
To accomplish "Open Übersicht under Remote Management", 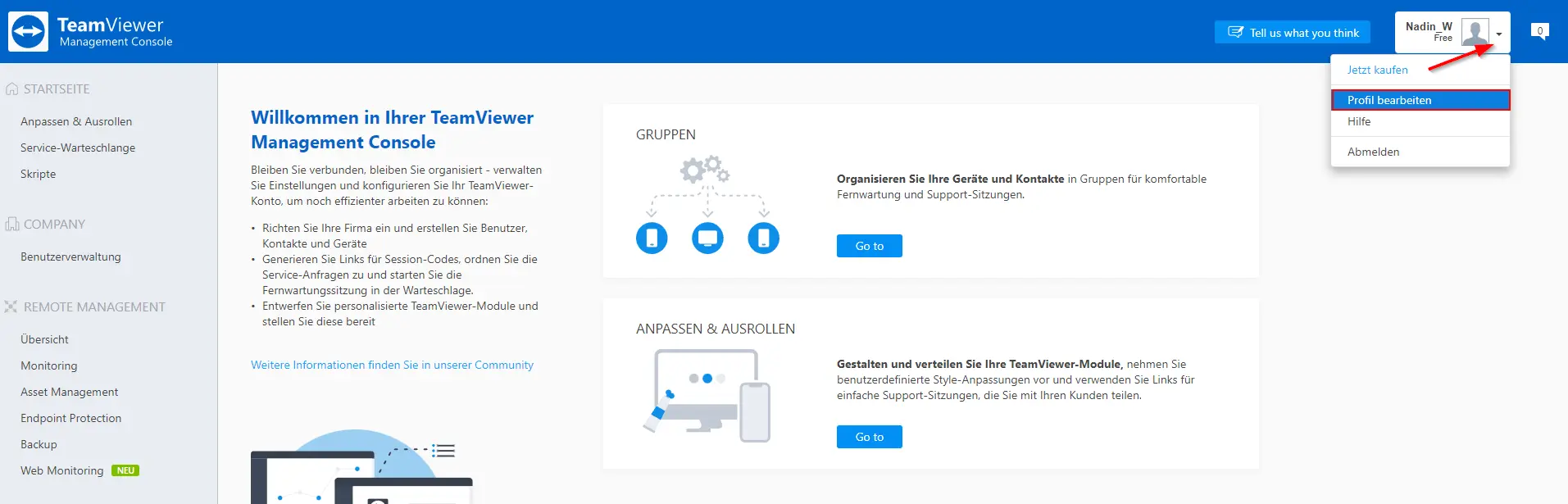I will [44, 339].
